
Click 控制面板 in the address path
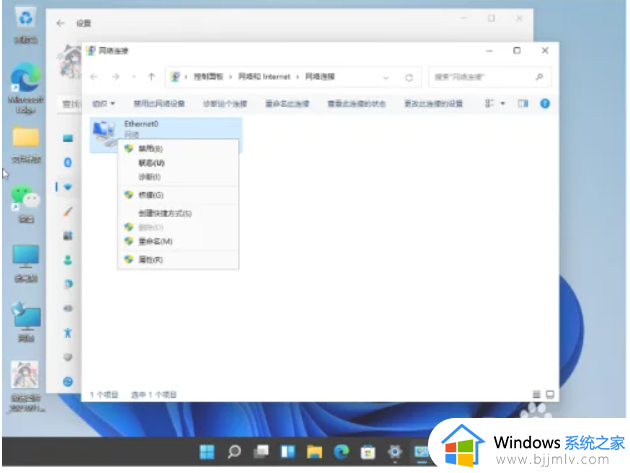tap(208, 77)
